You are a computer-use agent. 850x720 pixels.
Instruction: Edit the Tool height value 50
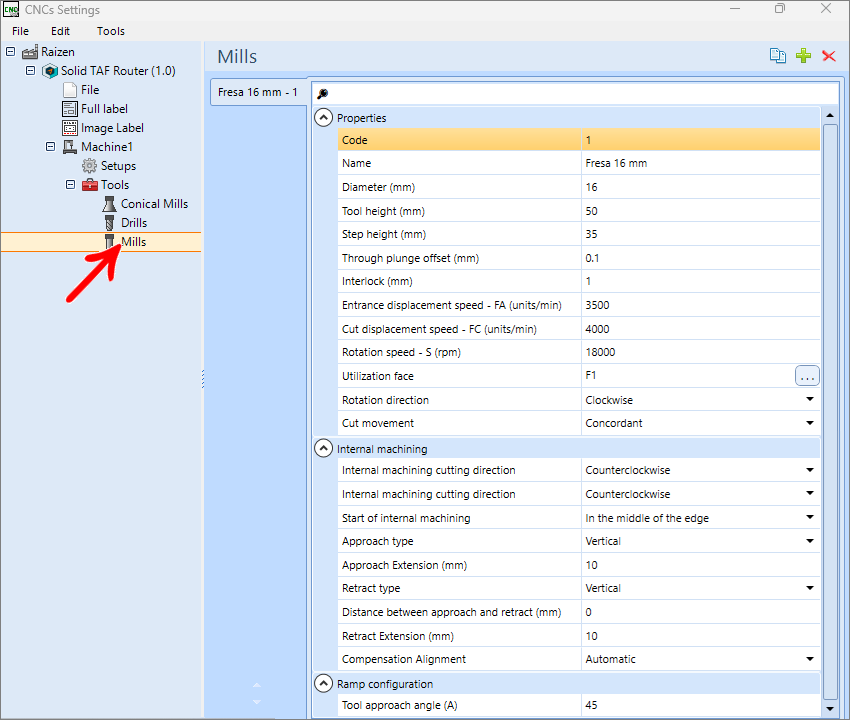[700, 211]
